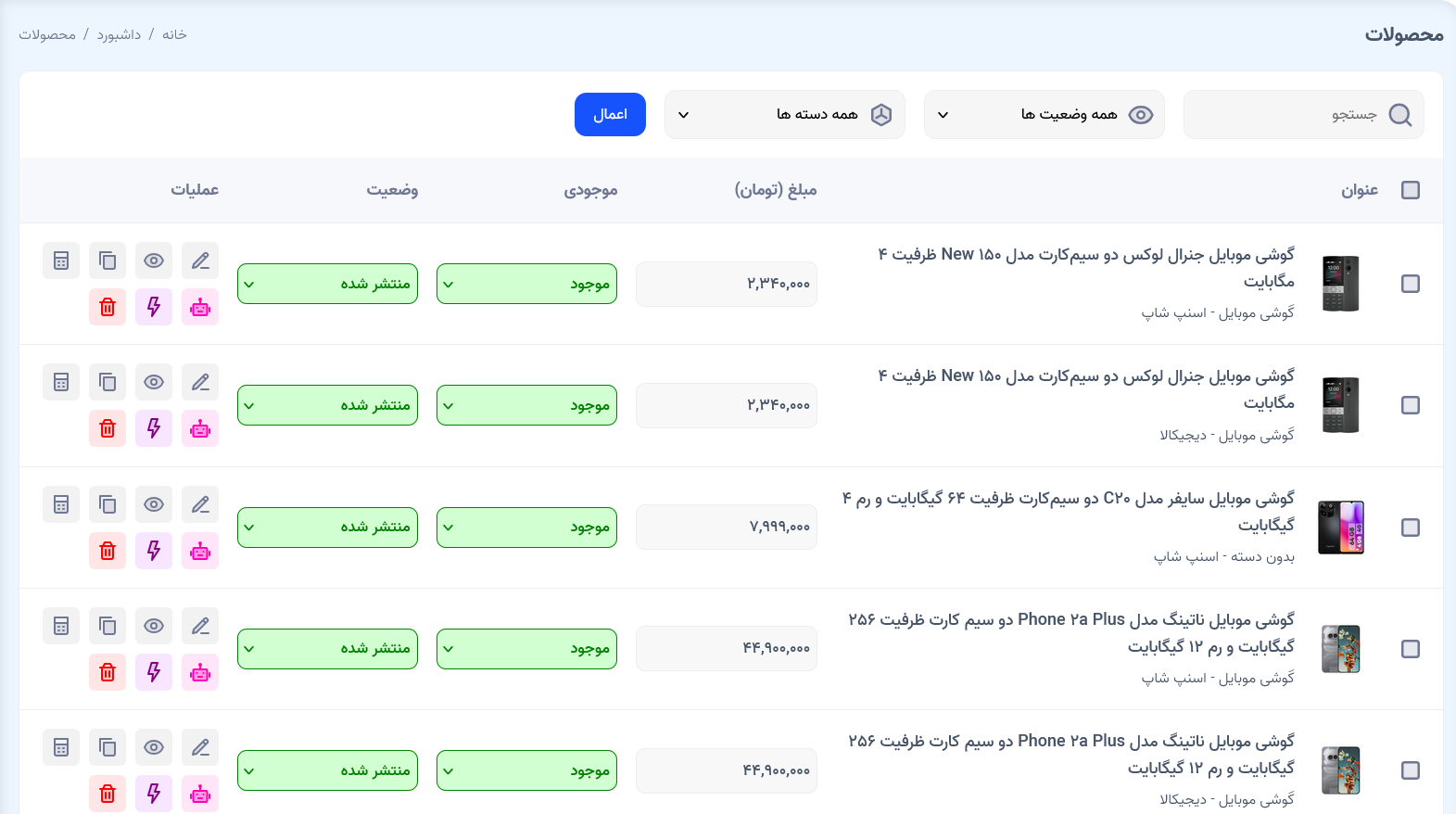This screenshot has height=814, width=1456.
Task: Click the copy icon for the Sapphire C20 phone
Action: [108, 504]
